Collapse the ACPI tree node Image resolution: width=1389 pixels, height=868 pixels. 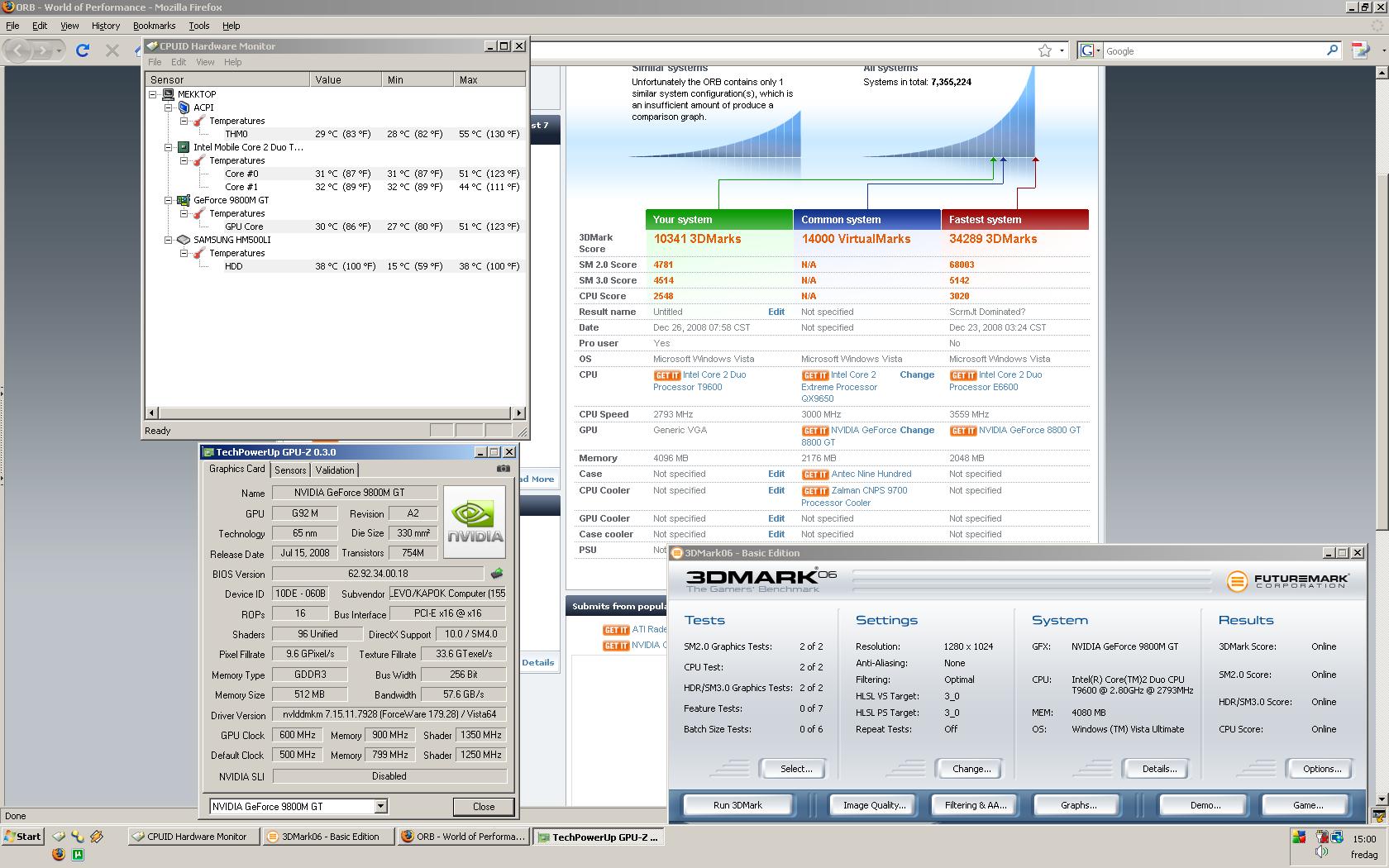coord(169,107)
